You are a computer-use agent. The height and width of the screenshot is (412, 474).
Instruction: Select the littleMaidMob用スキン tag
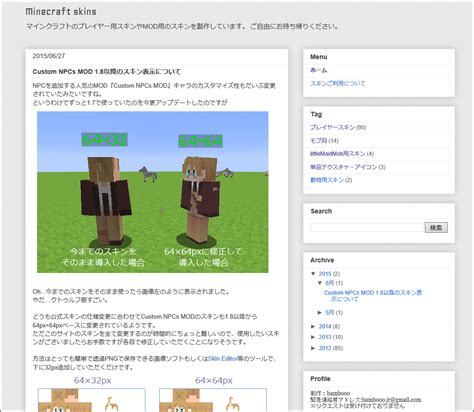click(338, 154)
